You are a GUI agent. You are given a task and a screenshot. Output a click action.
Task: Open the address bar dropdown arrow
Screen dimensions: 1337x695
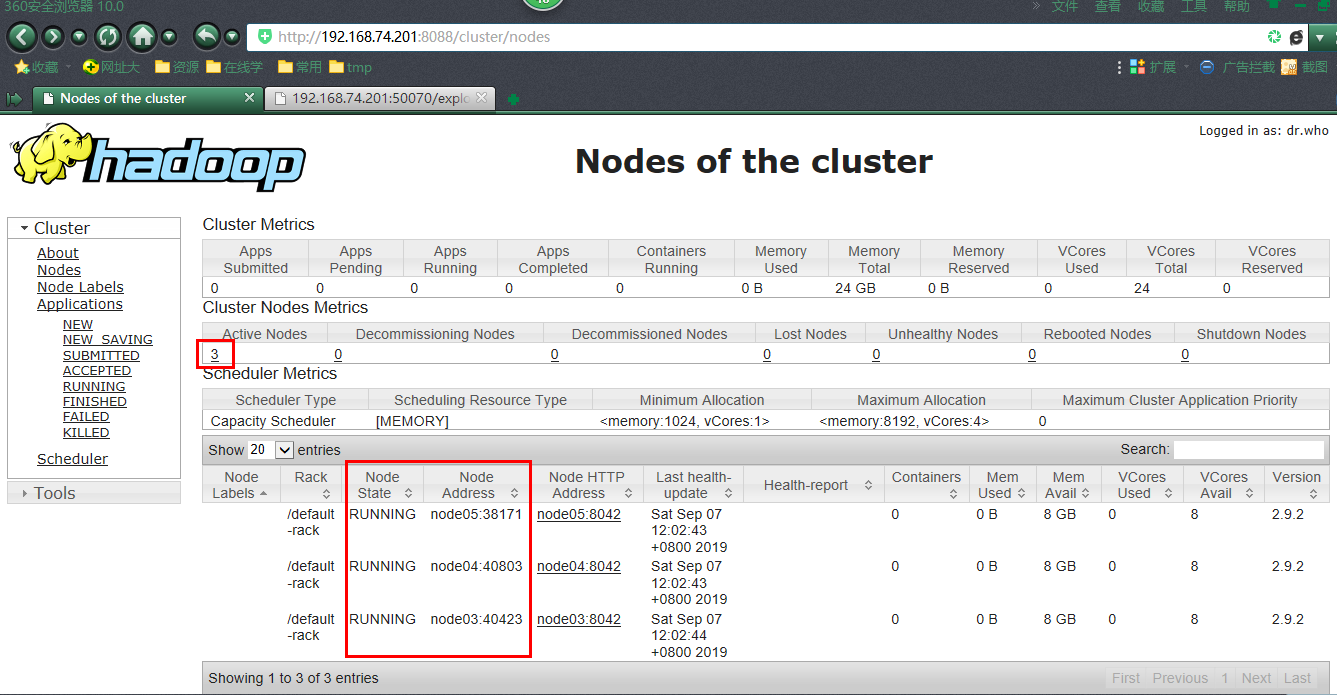coord(1321,37)
